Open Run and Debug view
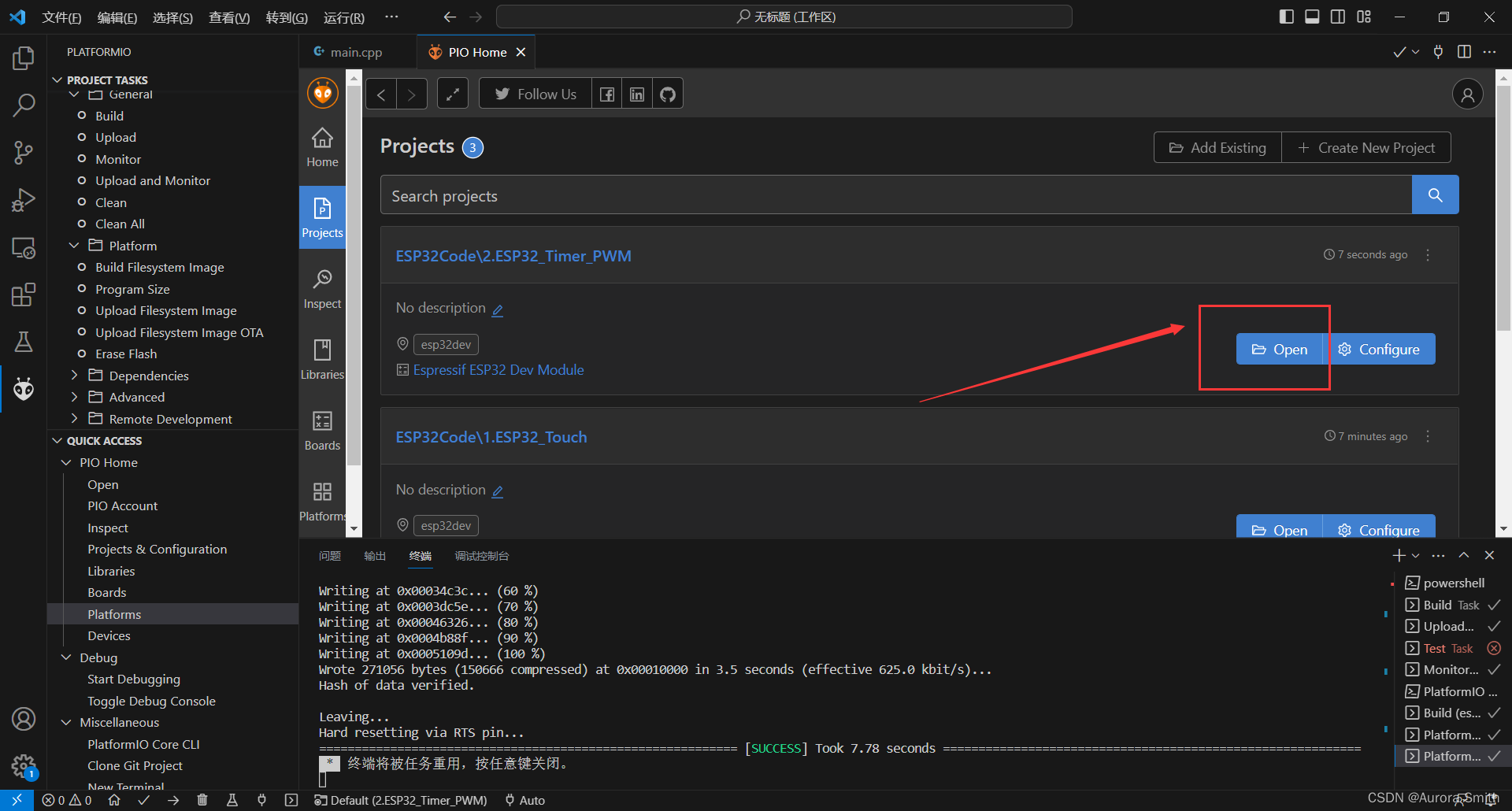Image resolution: width=1512 pixels, height=811 pixels. (x=24, y=199)
